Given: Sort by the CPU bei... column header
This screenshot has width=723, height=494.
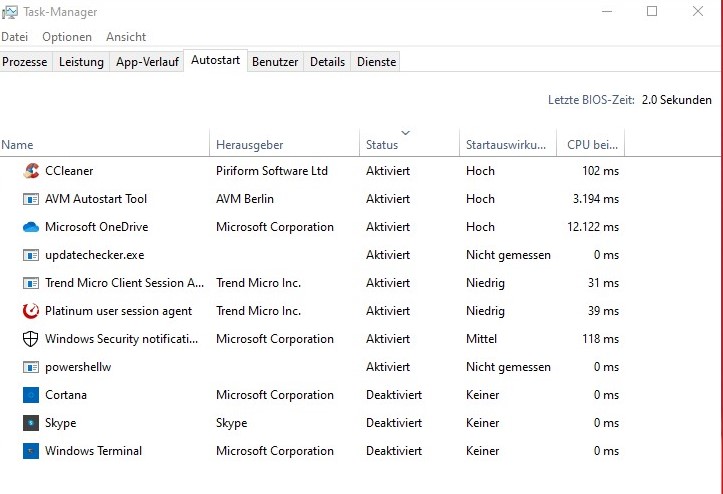Looking at the screenshot, I should pos(591,143).
